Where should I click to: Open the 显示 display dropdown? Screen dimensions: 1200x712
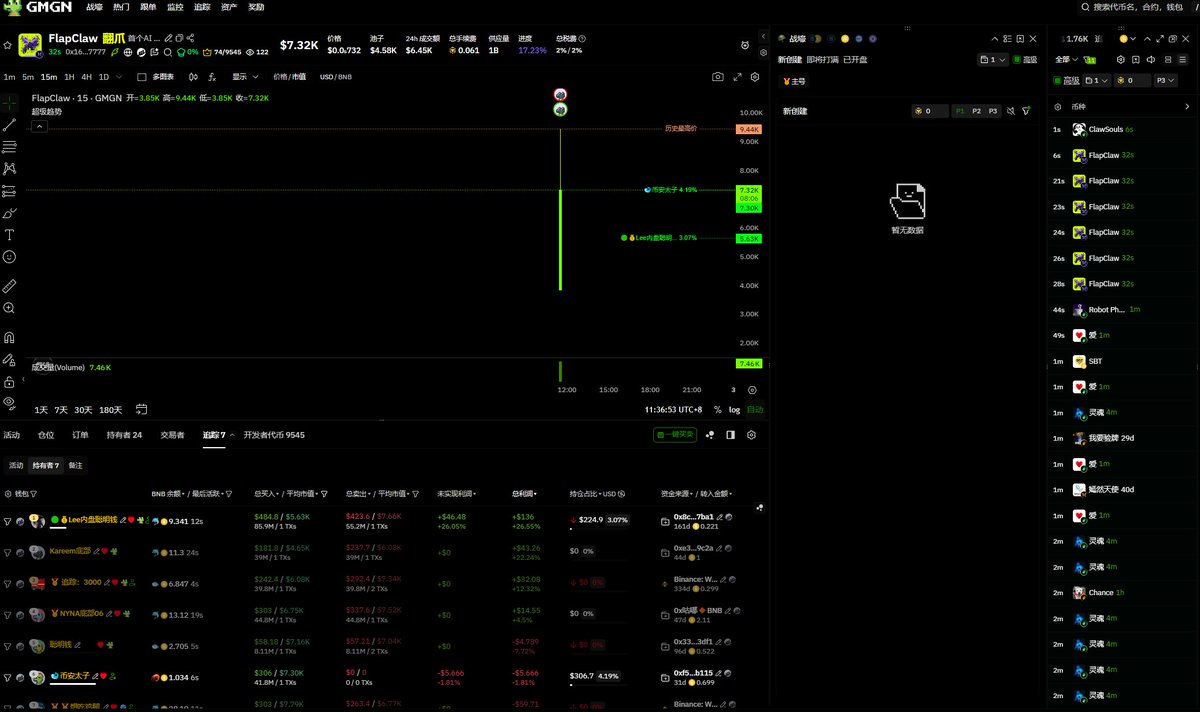[245, 76]
